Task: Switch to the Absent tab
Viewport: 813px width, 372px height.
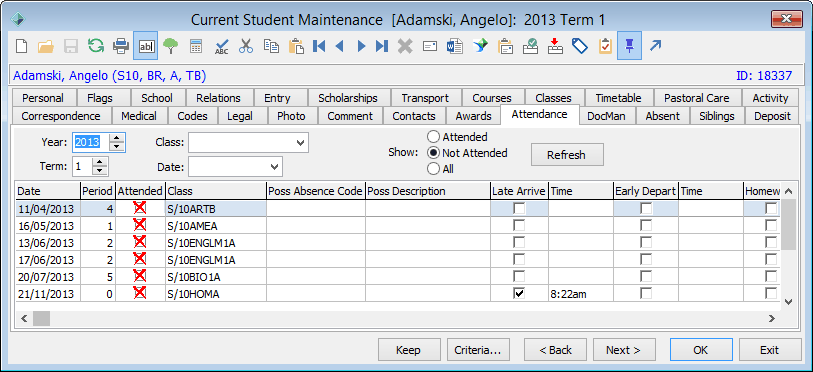Action: pos(663,116)
